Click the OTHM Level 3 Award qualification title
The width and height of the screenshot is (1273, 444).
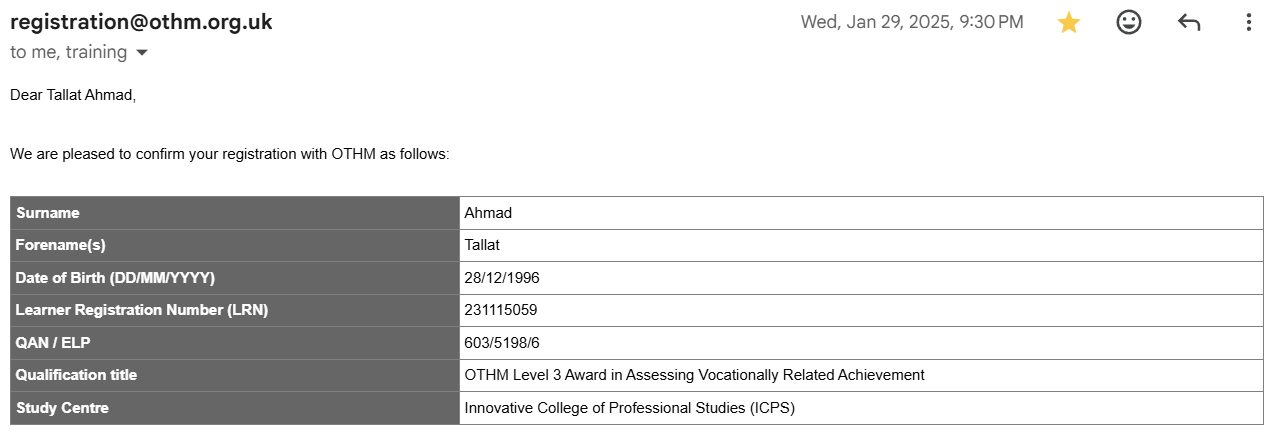[695, 375]
